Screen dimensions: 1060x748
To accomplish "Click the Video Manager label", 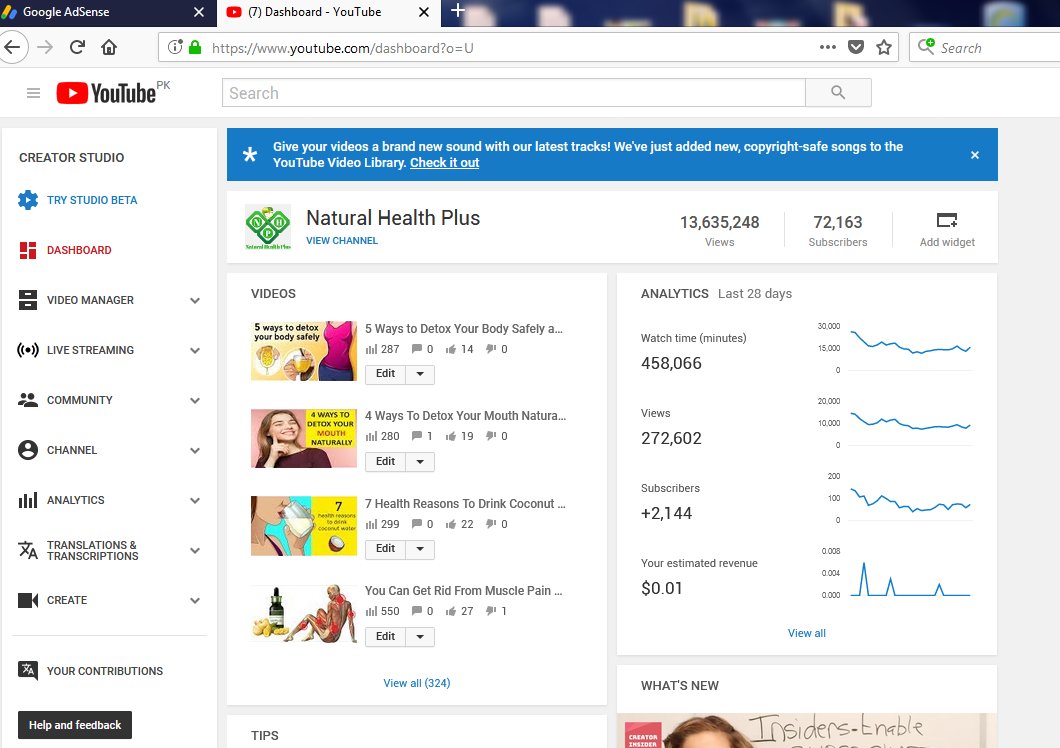I will point(90,300).
